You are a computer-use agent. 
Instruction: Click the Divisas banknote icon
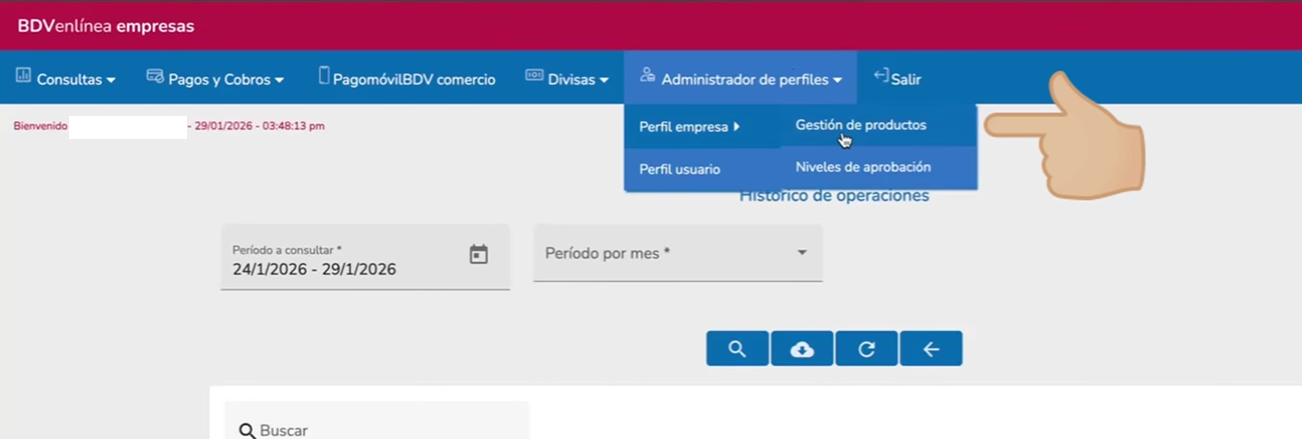click(534, 76)
